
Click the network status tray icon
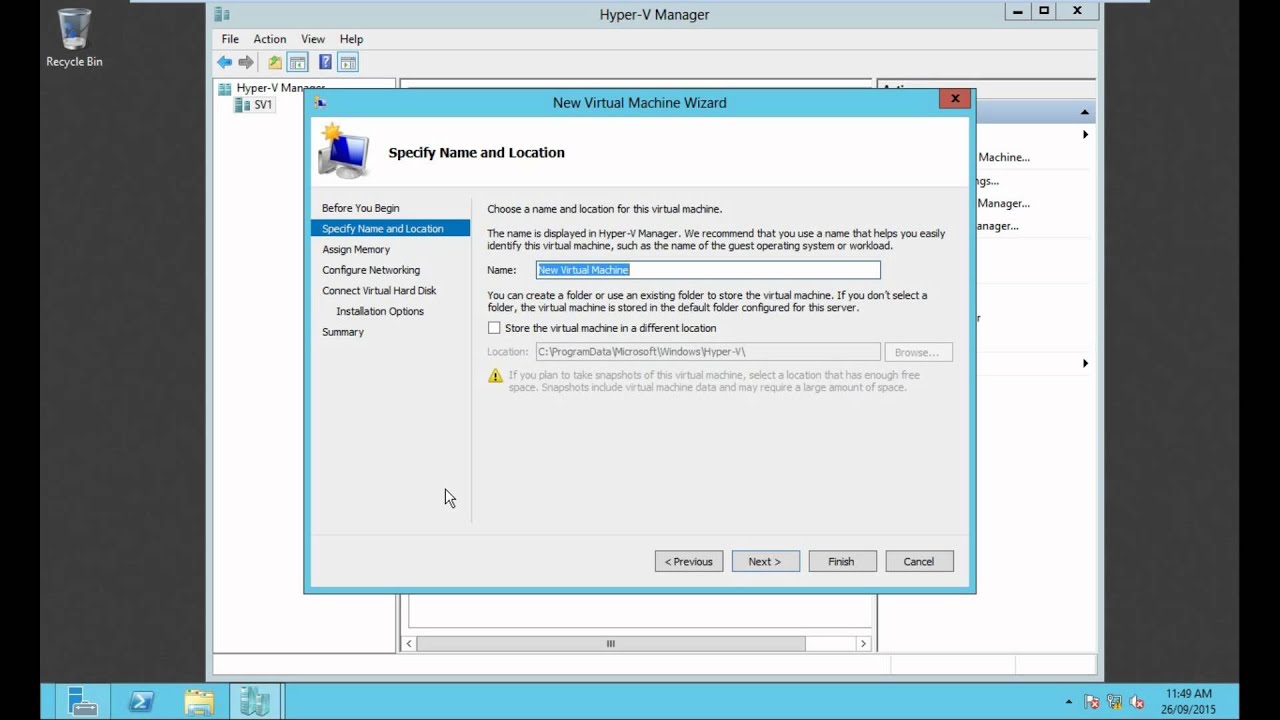pos(1114,702)
